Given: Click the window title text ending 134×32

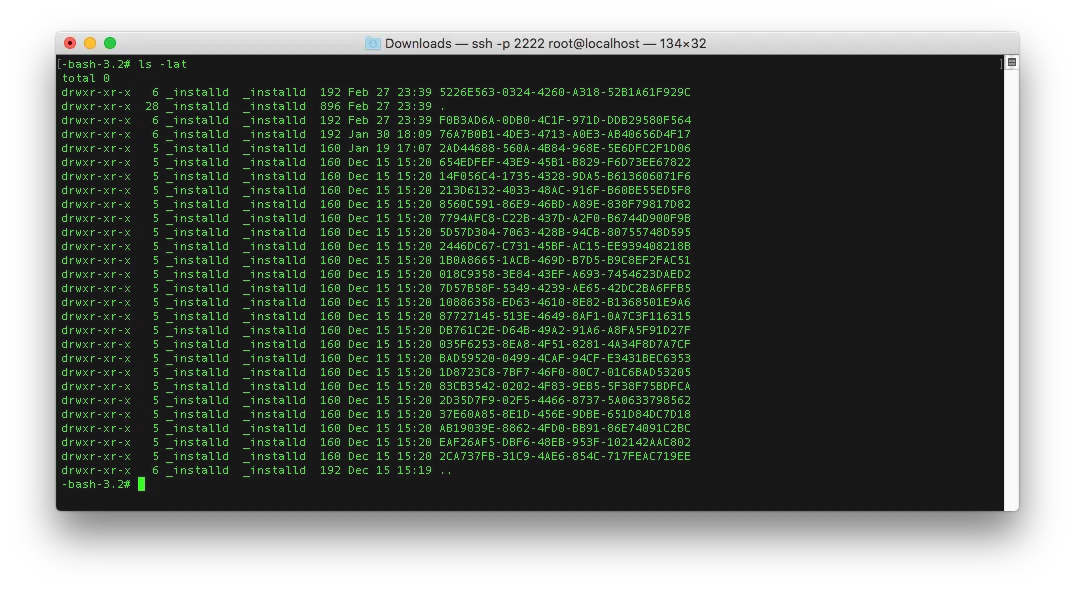Looking at the screenshot, I should click(x=545, y=43).
